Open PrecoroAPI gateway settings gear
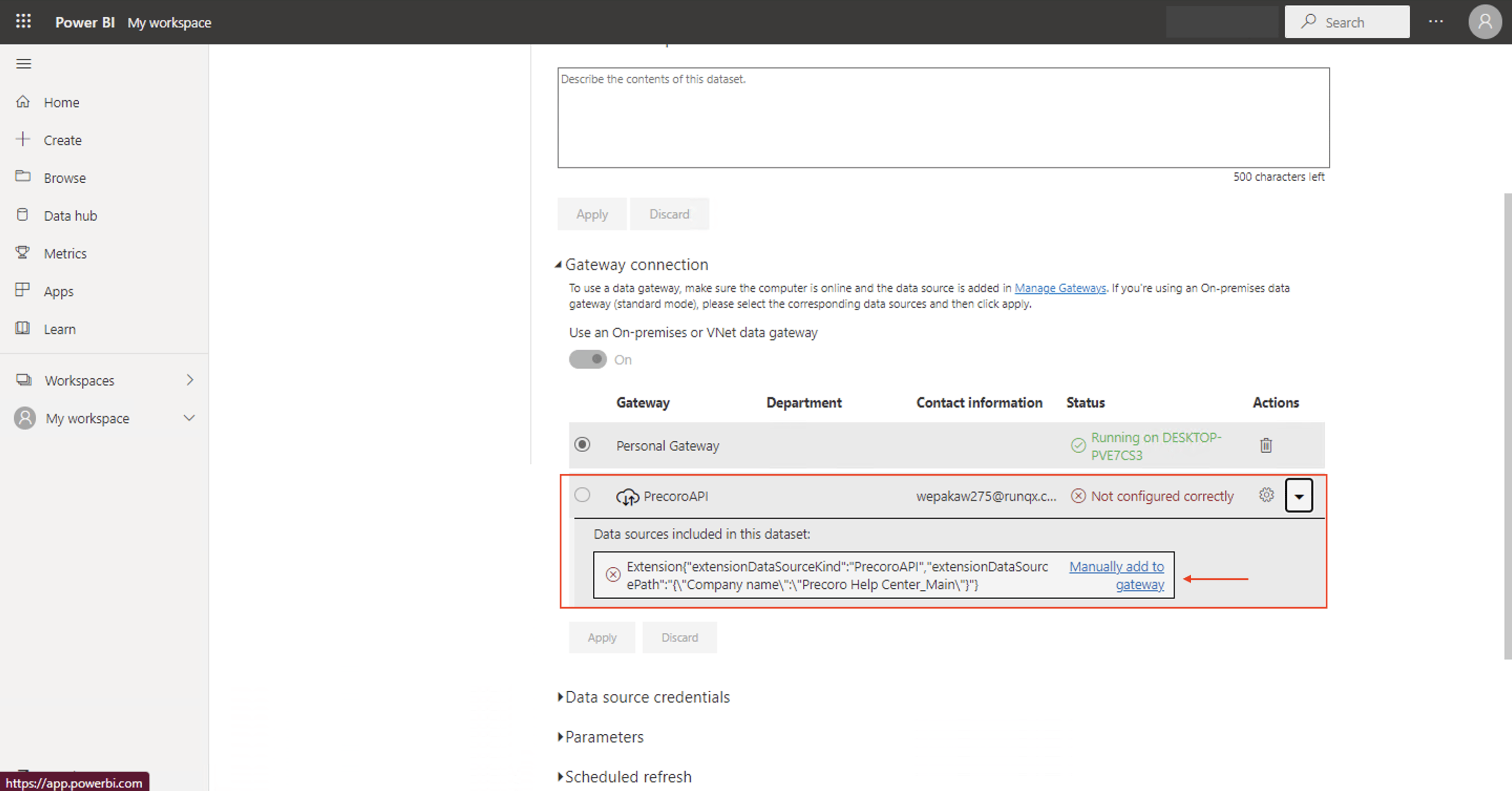1512x791 pixels. (x=1267, y=495)
